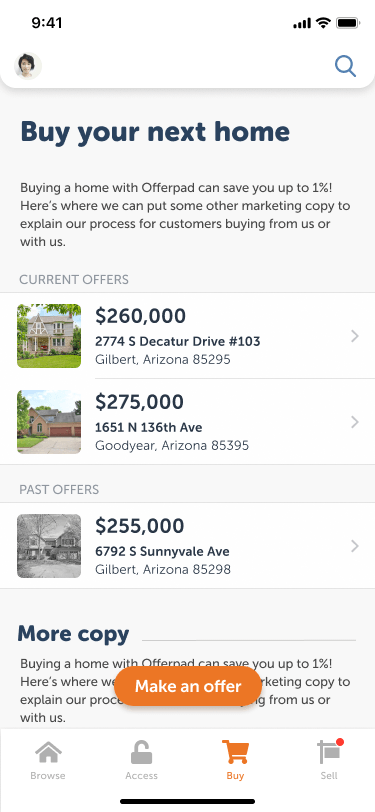Select the Browse house icon
The width and height of the screenshot is (375, 812).
(48, 752)
